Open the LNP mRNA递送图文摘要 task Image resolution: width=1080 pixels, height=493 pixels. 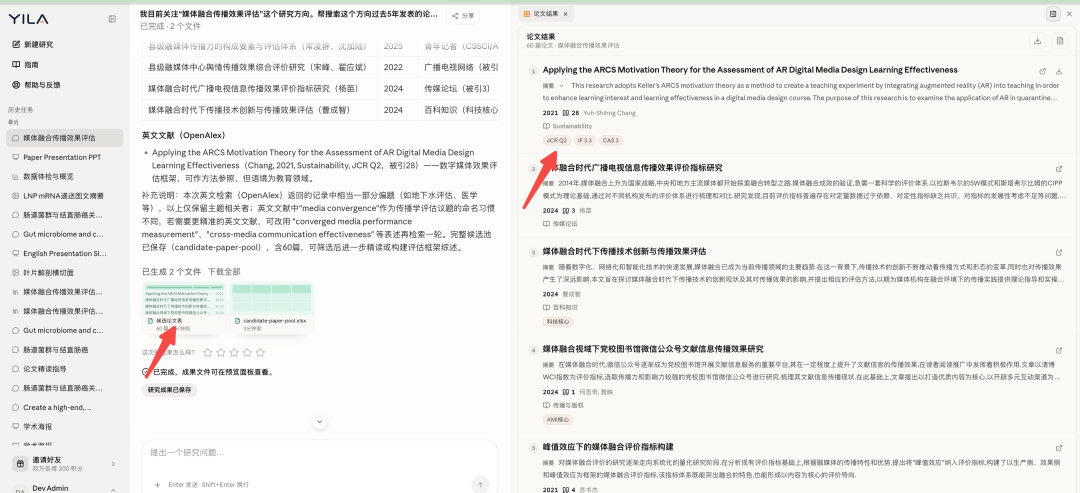(64, 196)
